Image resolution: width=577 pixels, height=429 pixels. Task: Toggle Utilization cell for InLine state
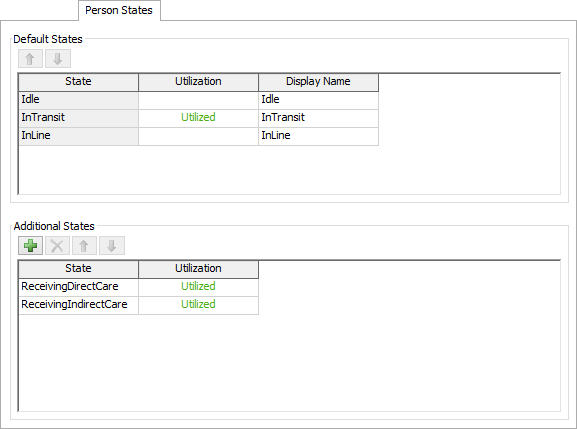198,136
